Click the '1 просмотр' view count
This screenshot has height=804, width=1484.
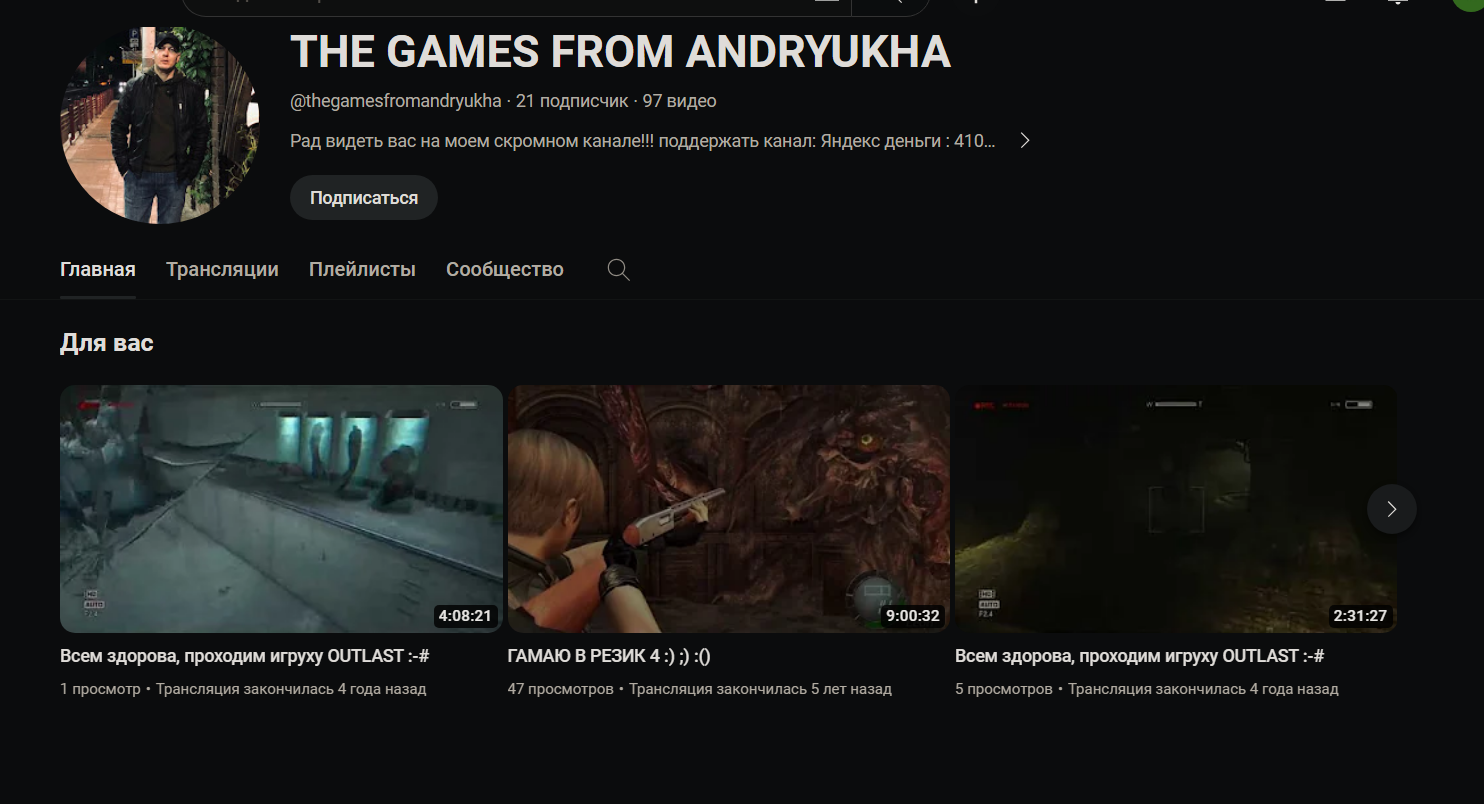pyautogui.click(x=100, y=689)
